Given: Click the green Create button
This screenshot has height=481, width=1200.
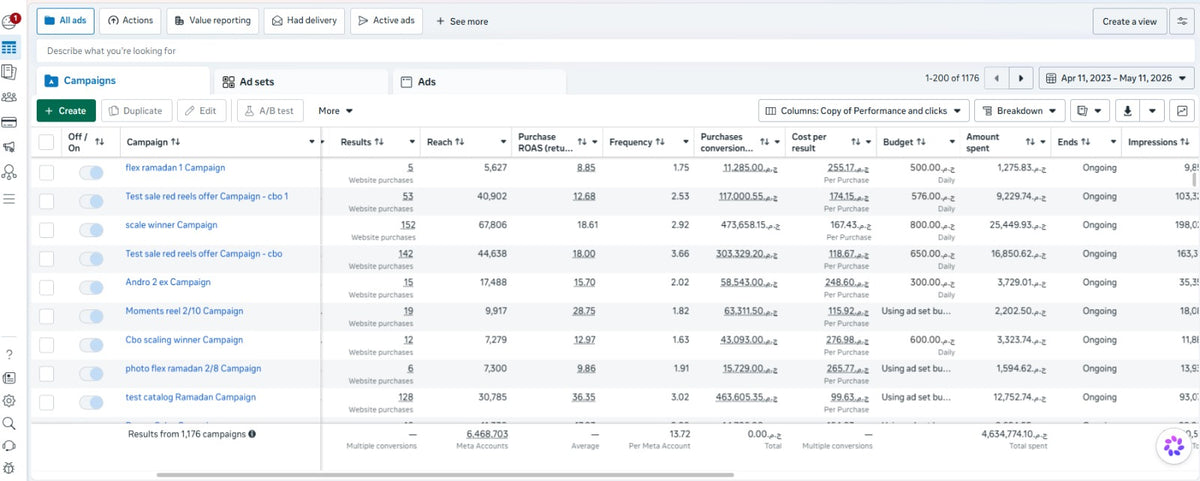Looking at the screenshot, I should coord(66,111).
